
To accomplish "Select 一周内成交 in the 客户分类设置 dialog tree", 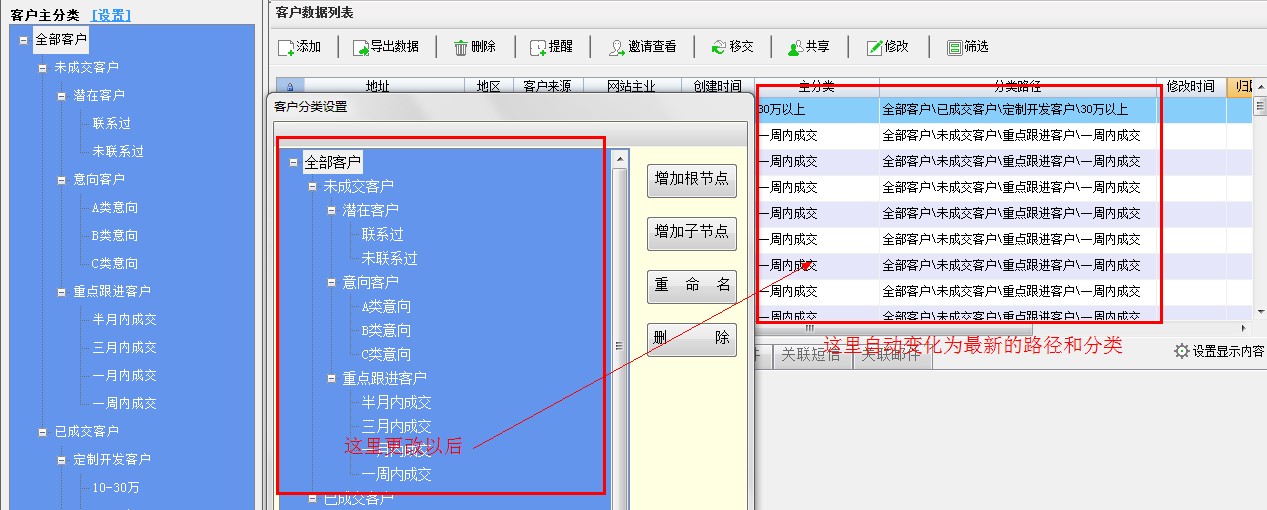I will [397, 474].
